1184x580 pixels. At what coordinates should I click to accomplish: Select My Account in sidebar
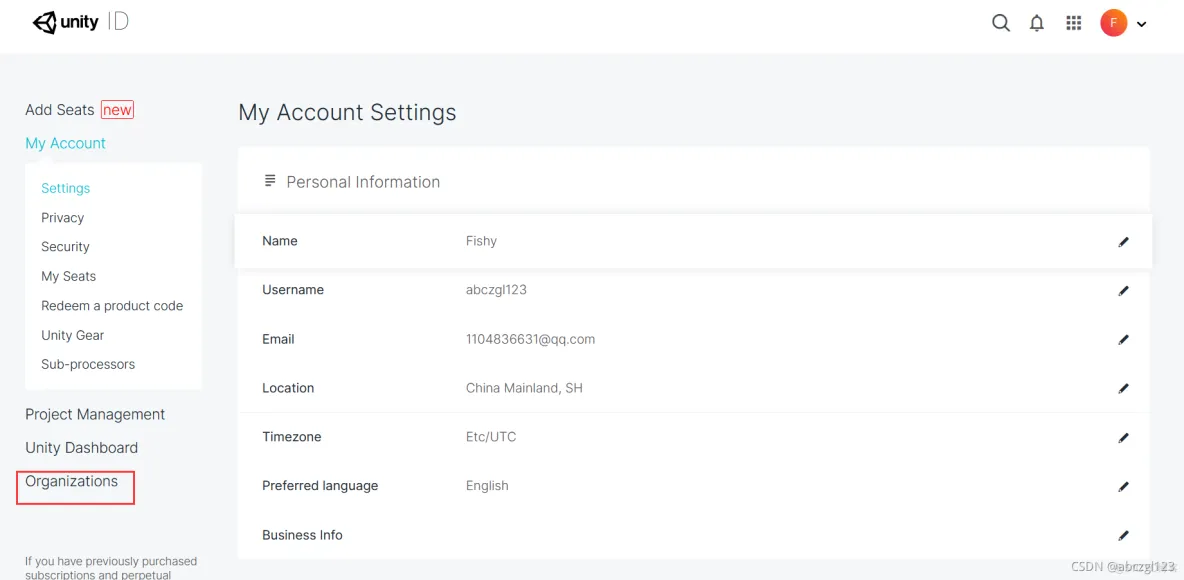tap(66, 143)
